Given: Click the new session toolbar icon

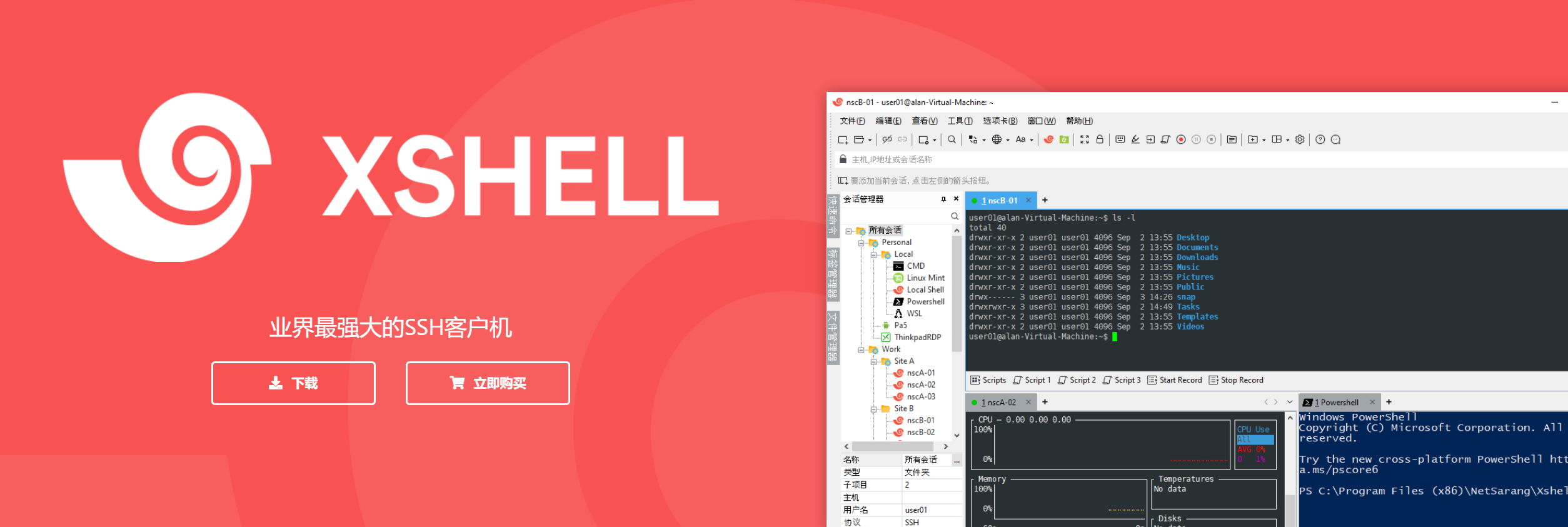Looking at the screenshot, I should [x=843, y=140].
